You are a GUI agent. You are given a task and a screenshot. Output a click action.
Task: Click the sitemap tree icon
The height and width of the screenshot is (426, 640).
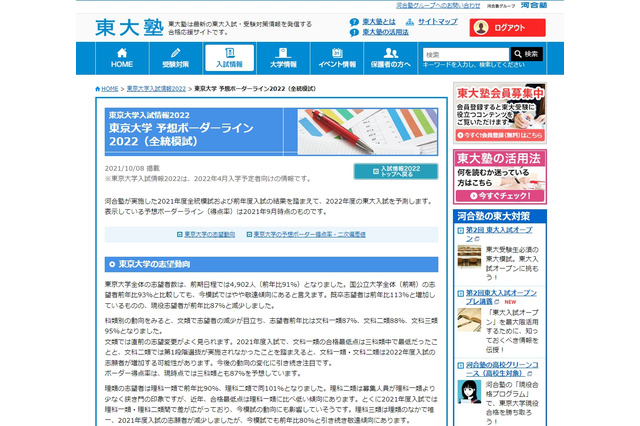410,22
